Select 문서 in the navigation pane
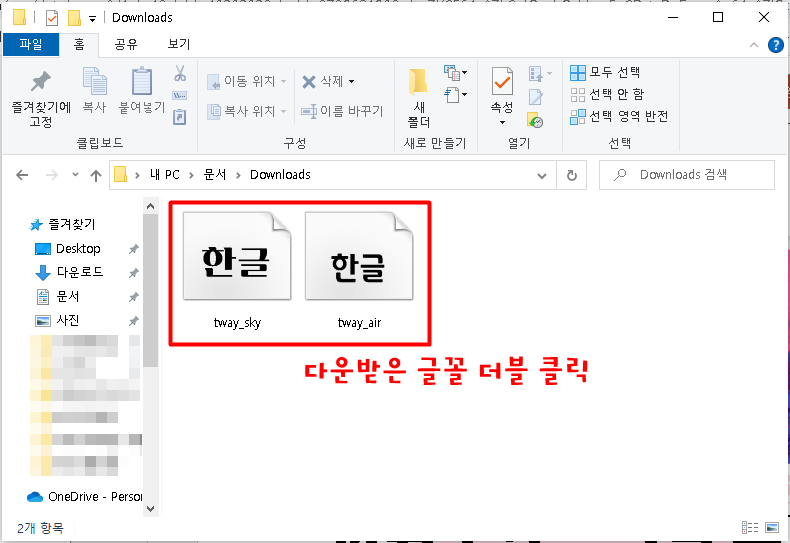The image size is (790, 543). (x=68, y=297)
